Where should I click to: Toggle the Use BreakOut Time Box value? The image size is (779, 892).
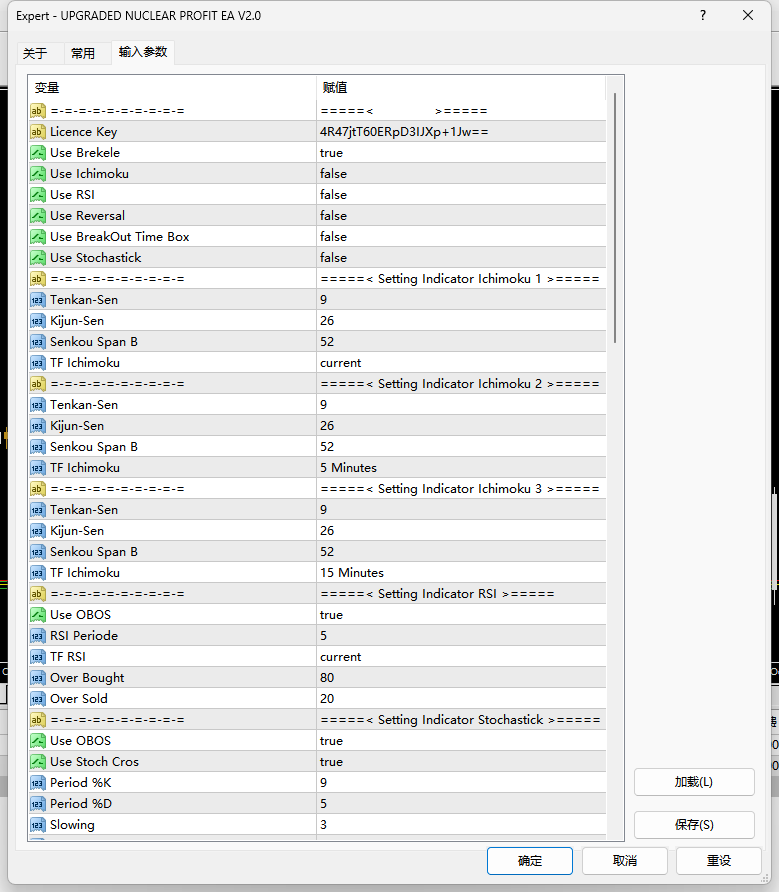461,237
